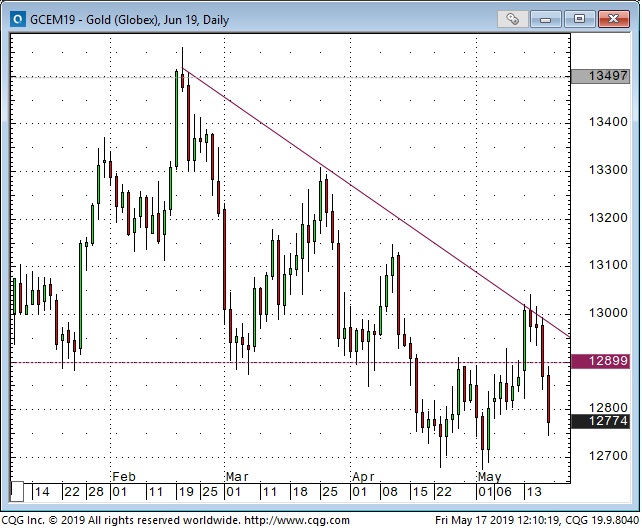
Task: Select the 13497 gray price marker
Action: click(x=600, y=76)
